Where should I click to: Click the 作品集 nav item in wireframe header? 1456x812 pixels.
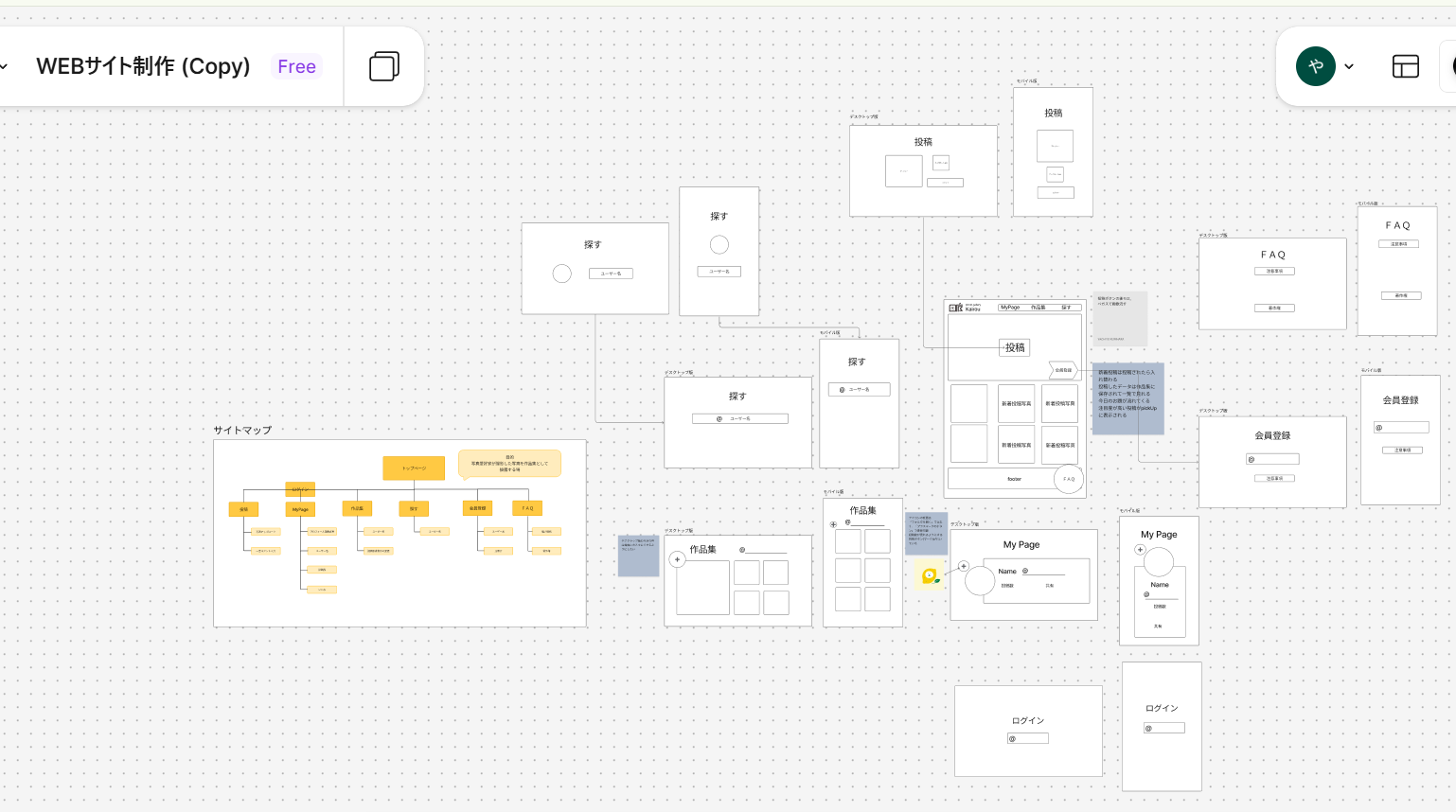click(1039, 308)
